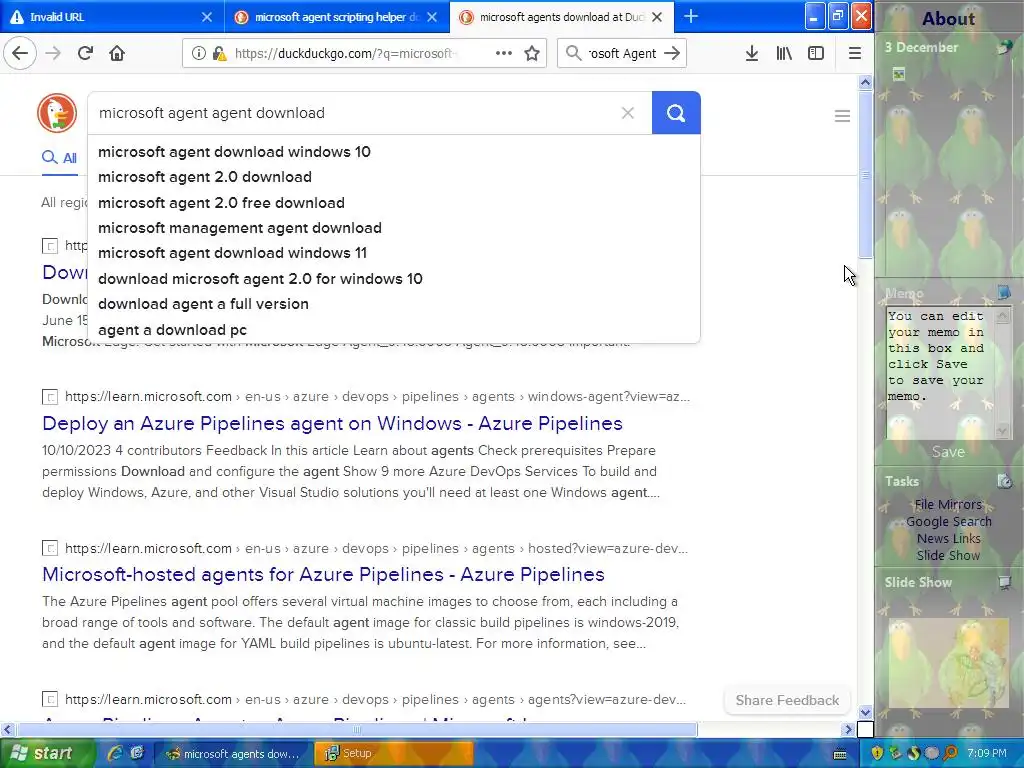Open the Firefox hamburger application menu
Screen dimensions: 1024x768
point(854,54)
